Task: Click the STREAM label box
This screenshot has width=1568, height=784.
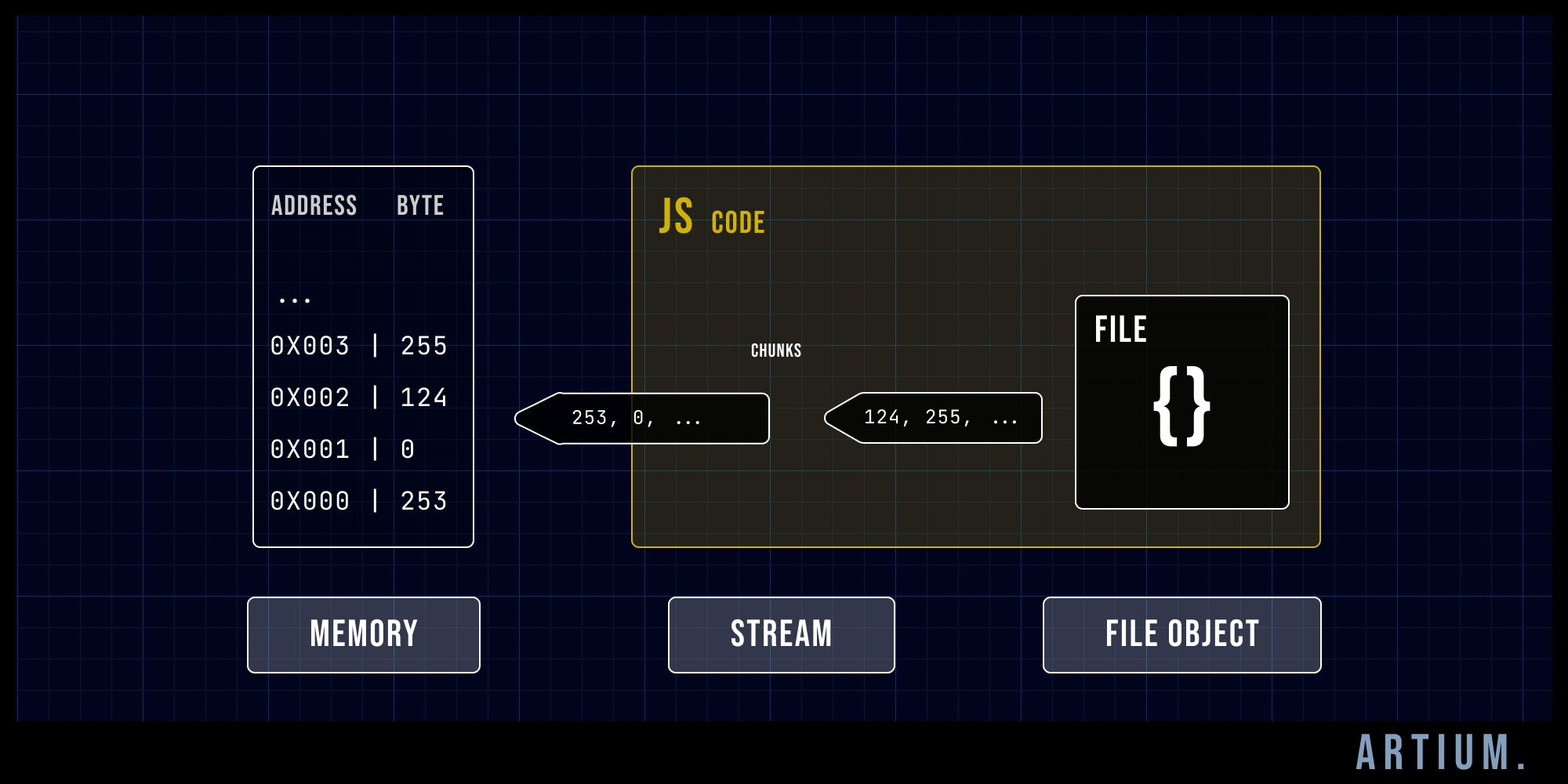Action: (x=782, y=635)
